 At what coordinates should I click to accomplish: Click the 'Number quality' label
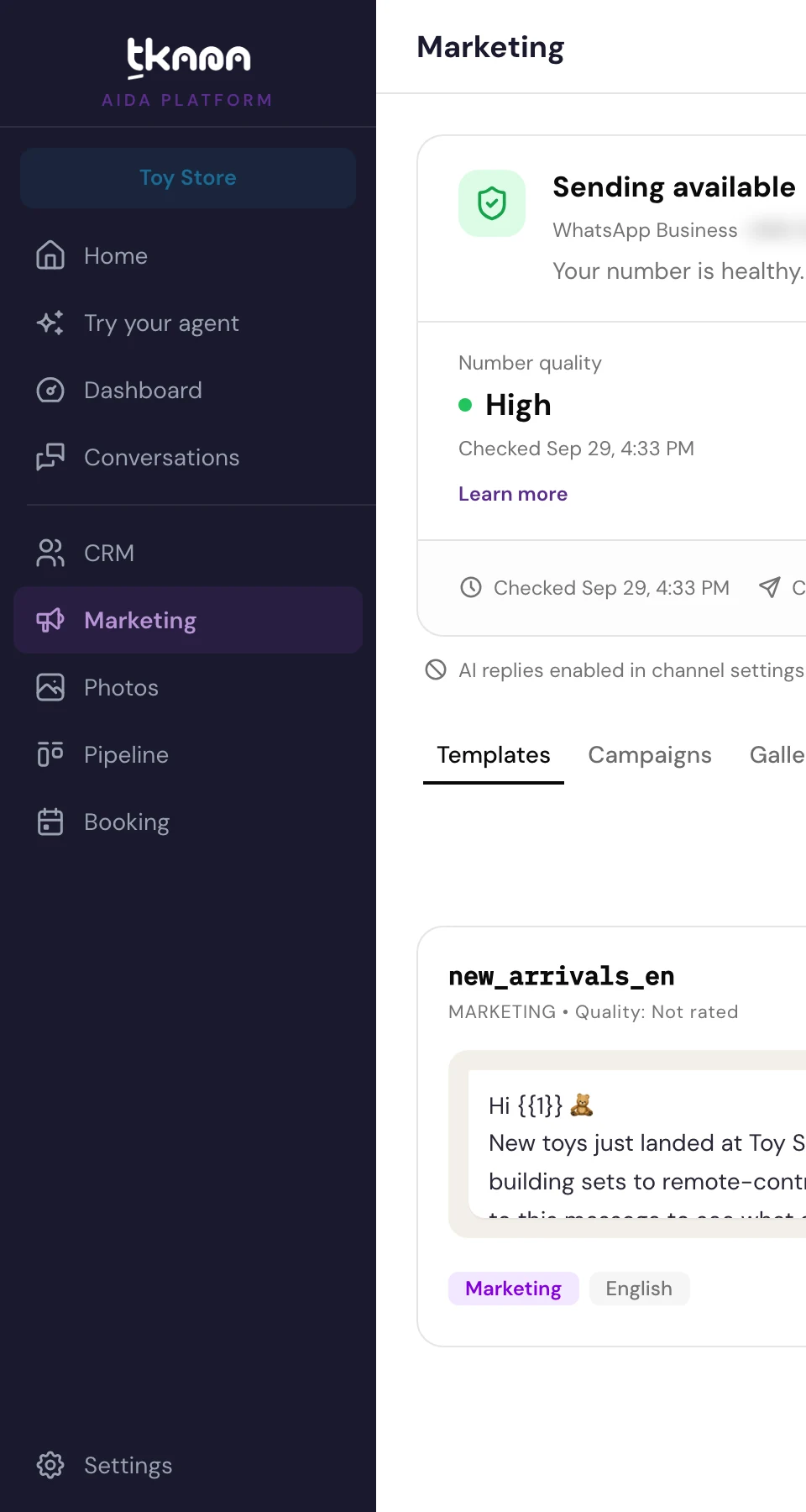530,363
